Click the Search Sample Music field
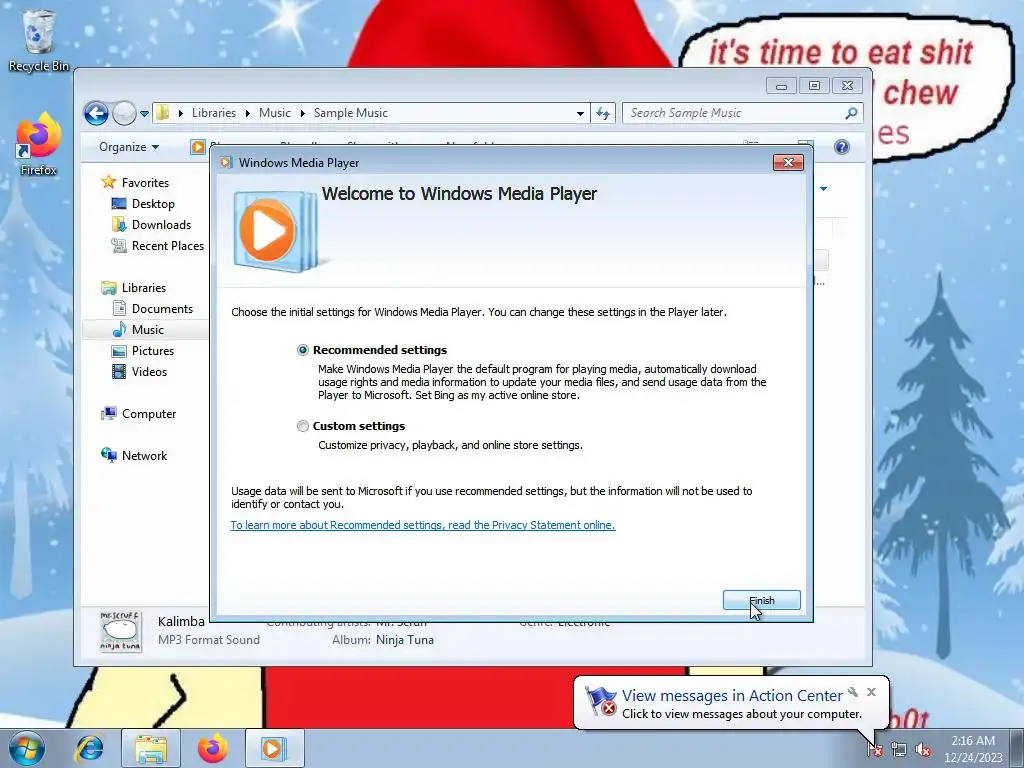This screenshot has height=768, width=1024. (x=743, y=113)
